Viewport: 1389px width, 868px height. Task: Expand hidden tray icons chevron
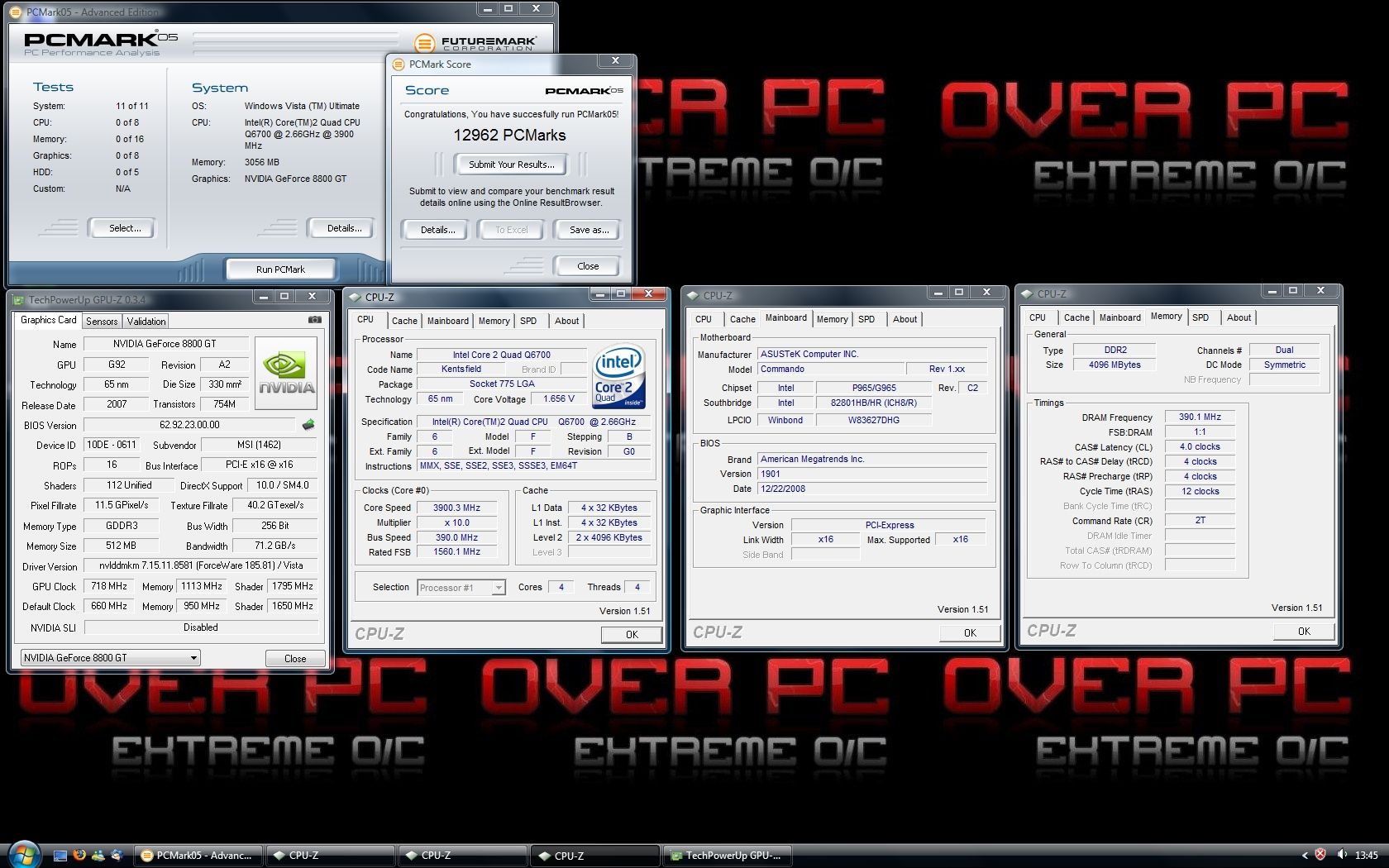1305,855
